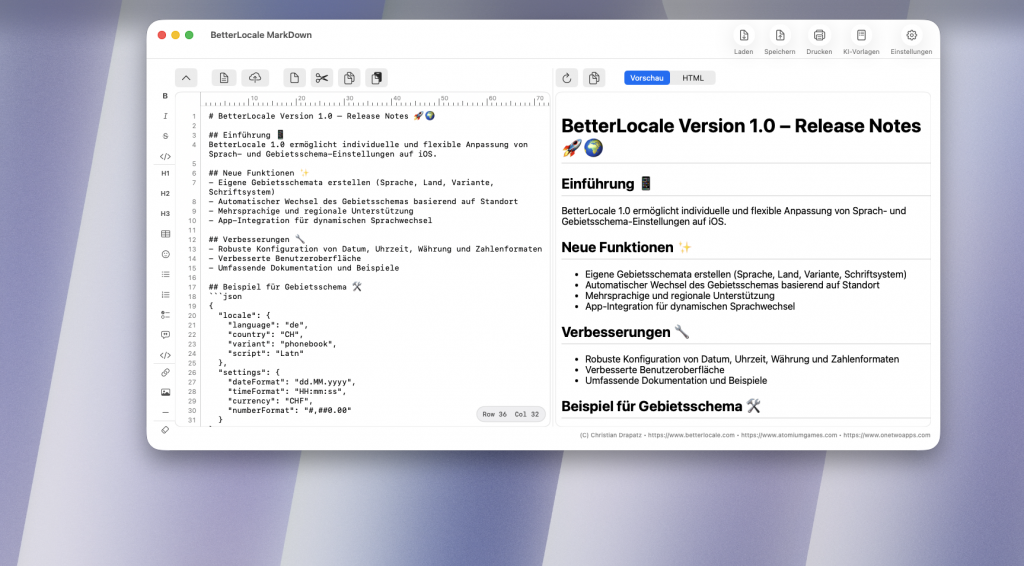The height and width of the screenshot is (566, 1024).
Task: Insert a hyperlink with the chain icon
Action: point(165,372)
